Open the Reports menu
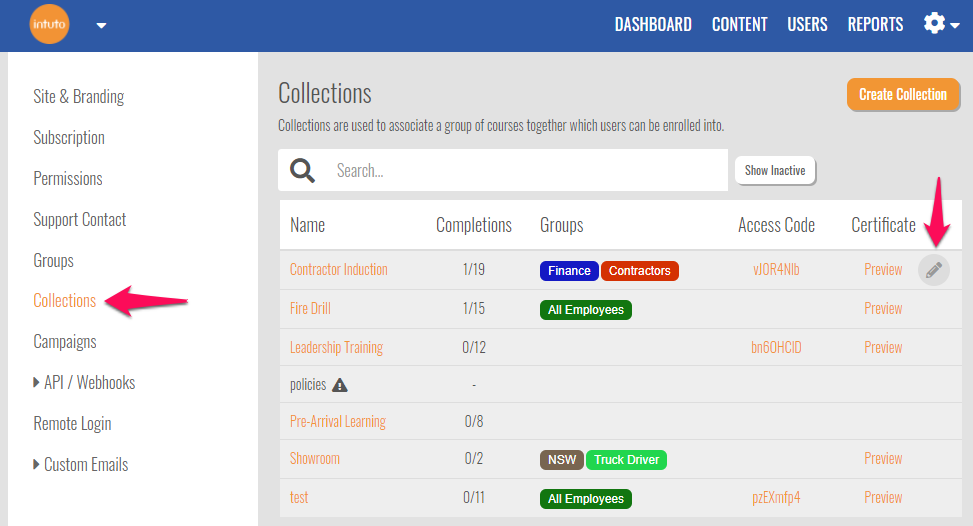Image resolution: width=973 pixels, height=526 pixels. [x=875, y=25]
